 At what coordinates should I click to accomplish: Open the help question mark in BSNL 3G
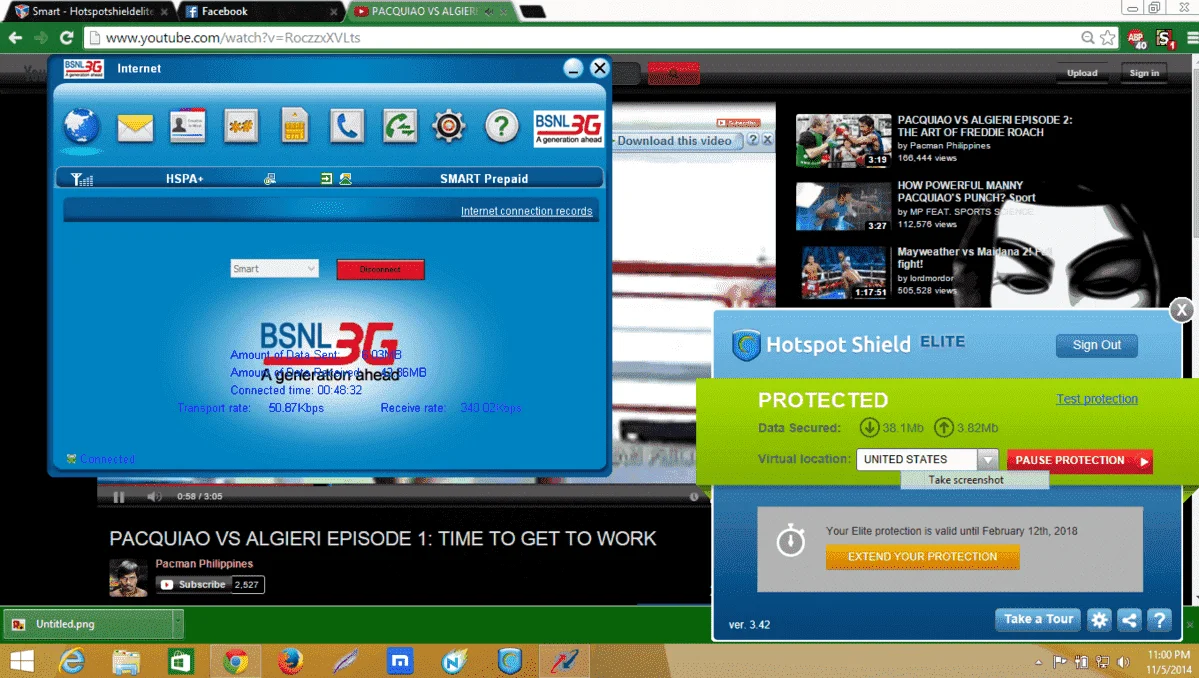pos(502,126)
